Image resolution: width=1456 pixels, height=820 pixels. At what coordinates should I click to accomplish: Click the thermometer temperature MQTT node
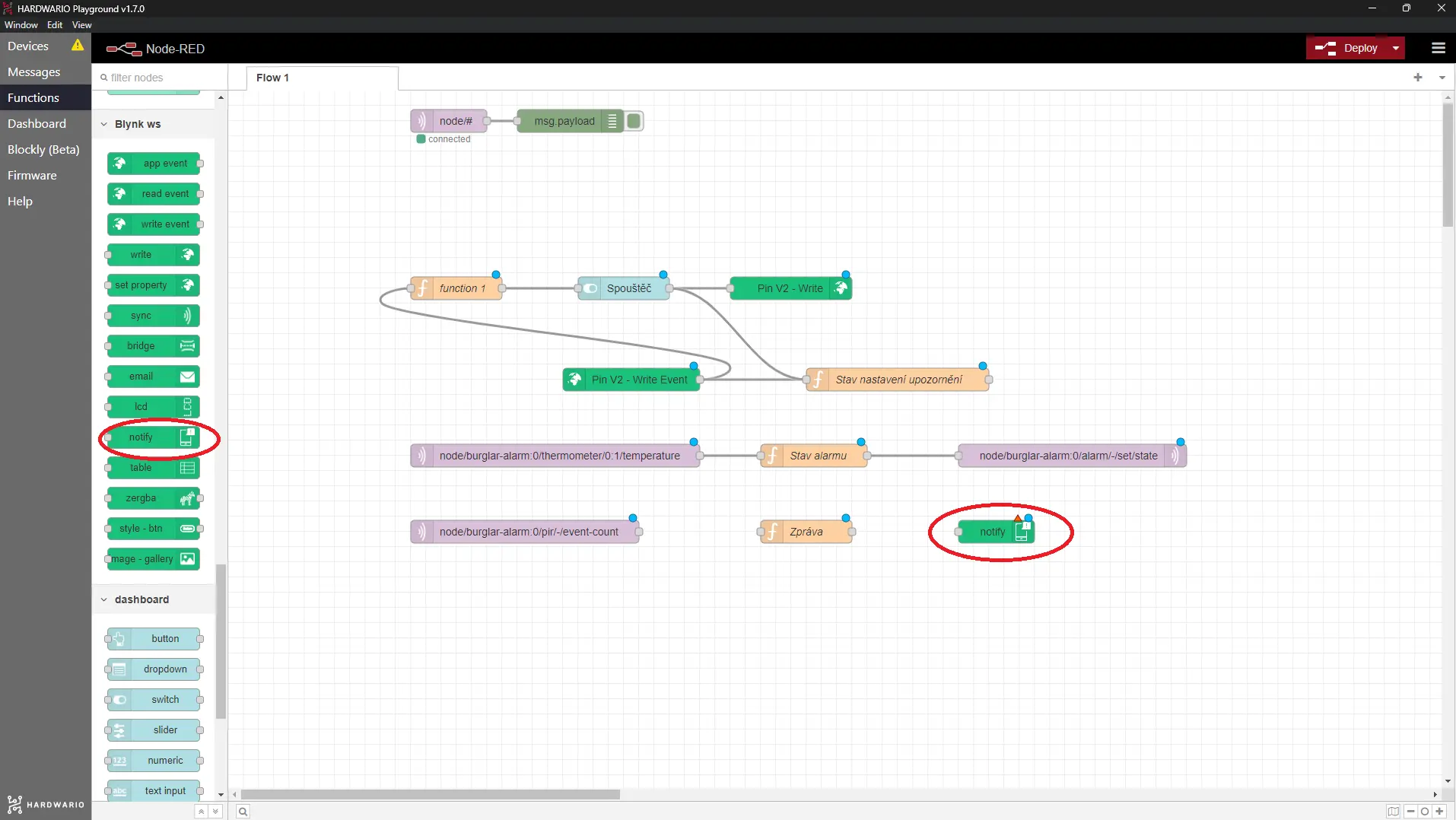click(555, 456)
